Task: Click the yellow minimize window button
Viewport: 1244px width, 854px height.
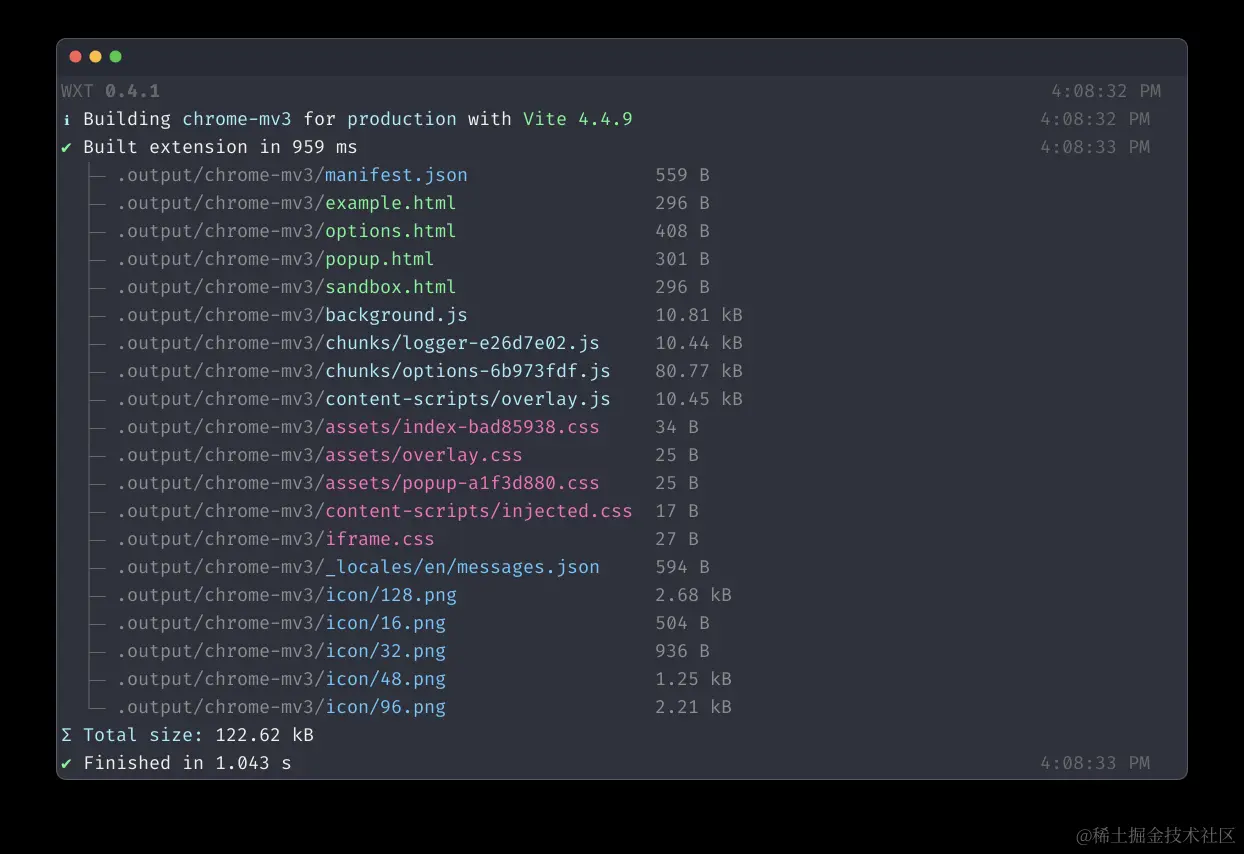Action: [x=95, y=57]
